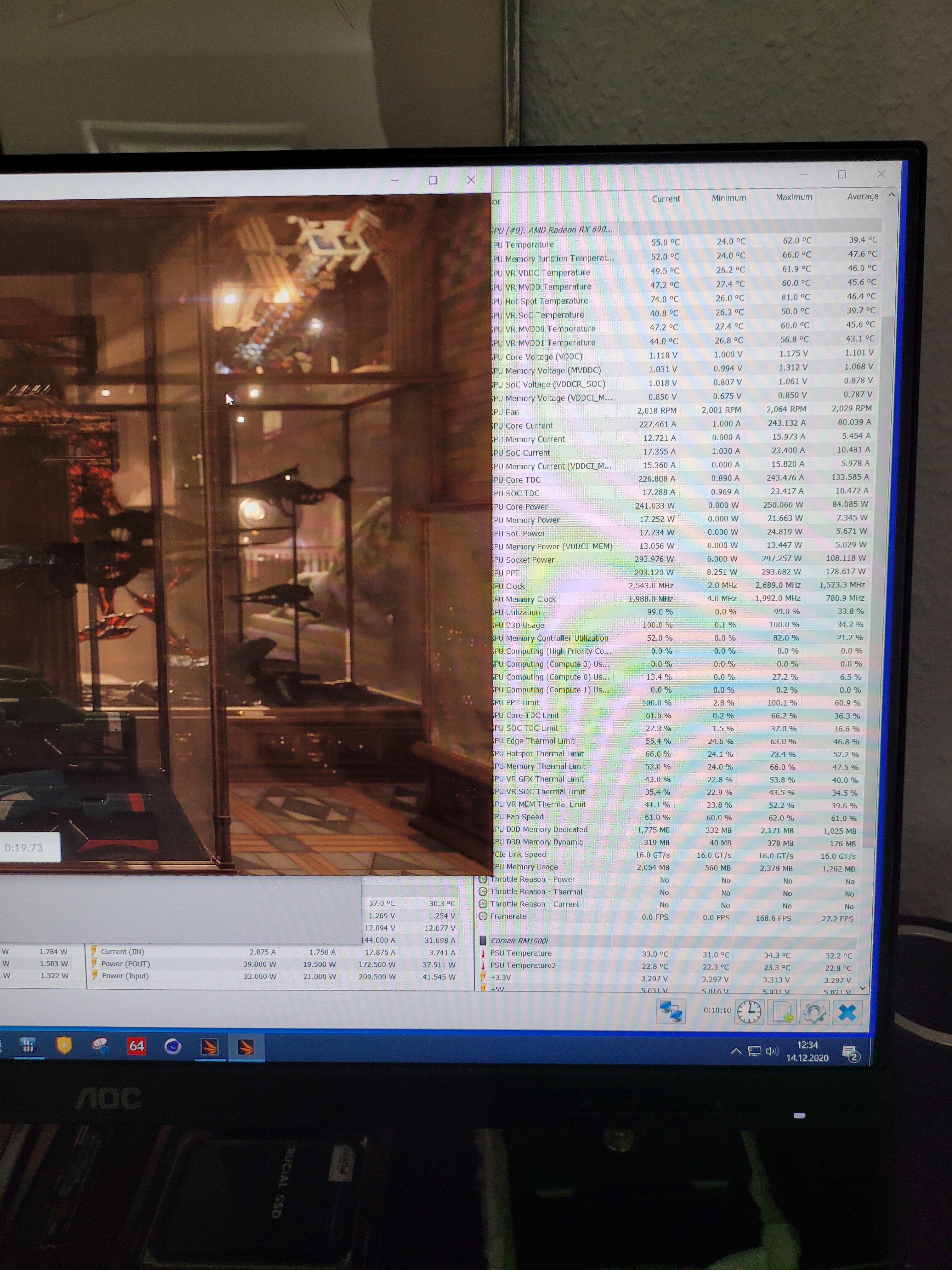Click the clock icon to reset min/max values
Image resolution: width=952 pixels, height=1270 pixels.
tap(749, 1012)
